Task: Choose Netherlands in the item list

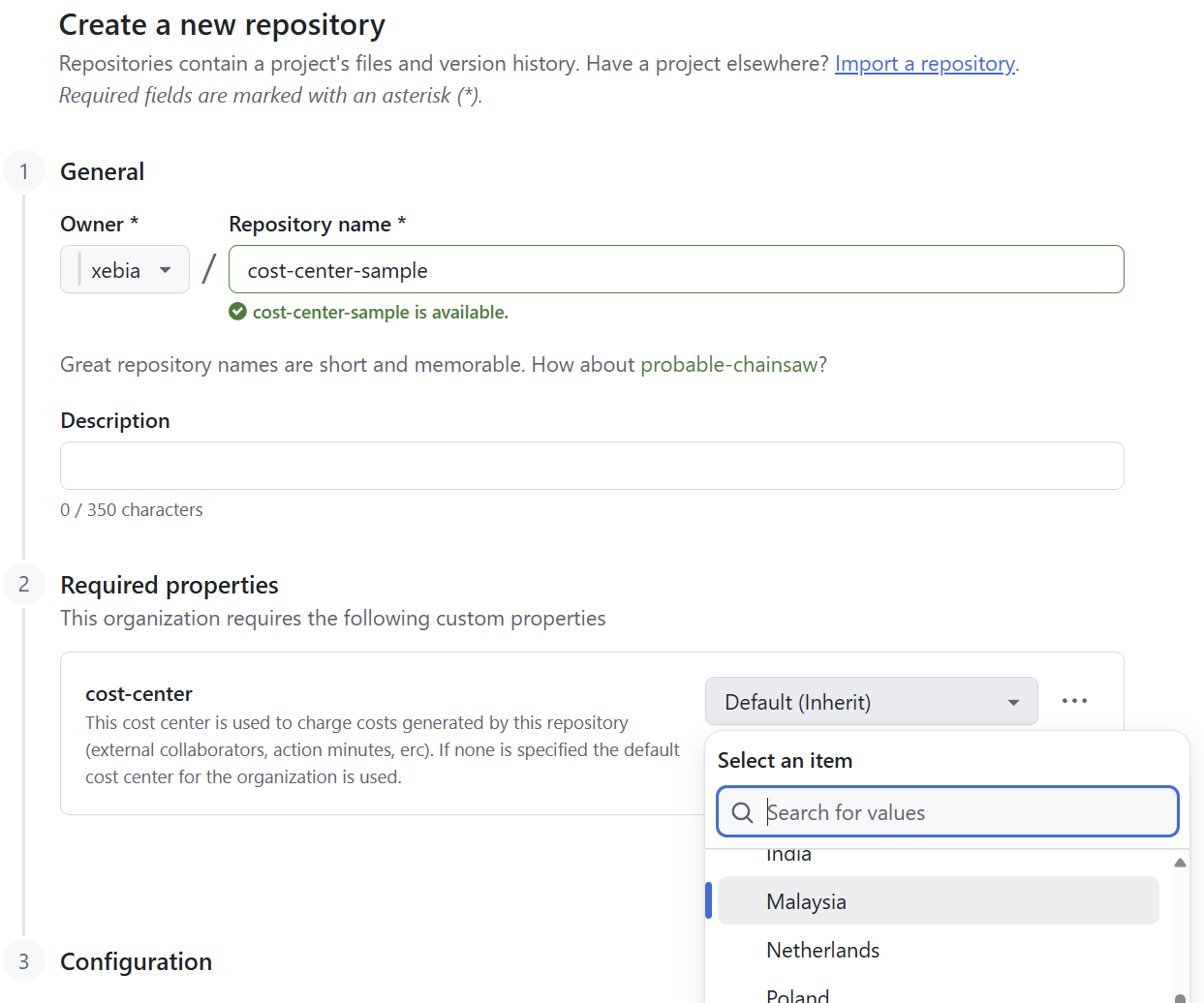Action: [823, 950]
